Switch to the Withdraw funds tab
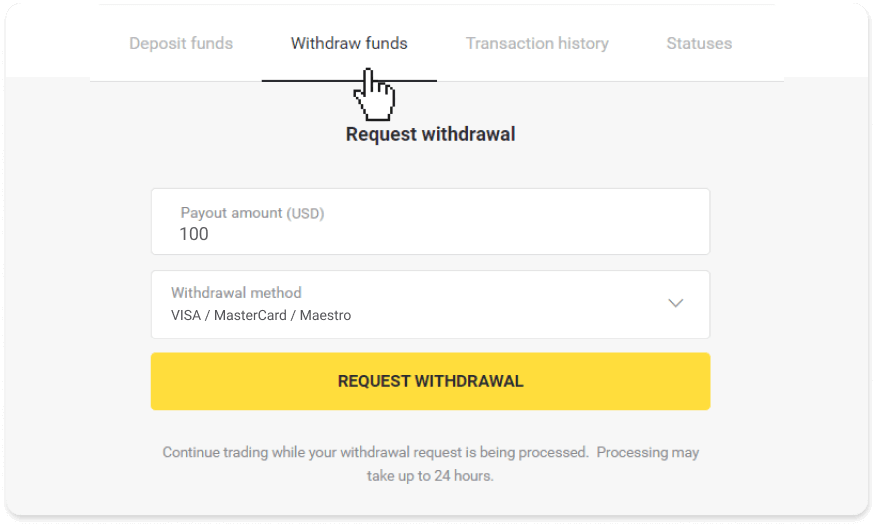Screen dimensions: 876x526 [x=349, y=44]
